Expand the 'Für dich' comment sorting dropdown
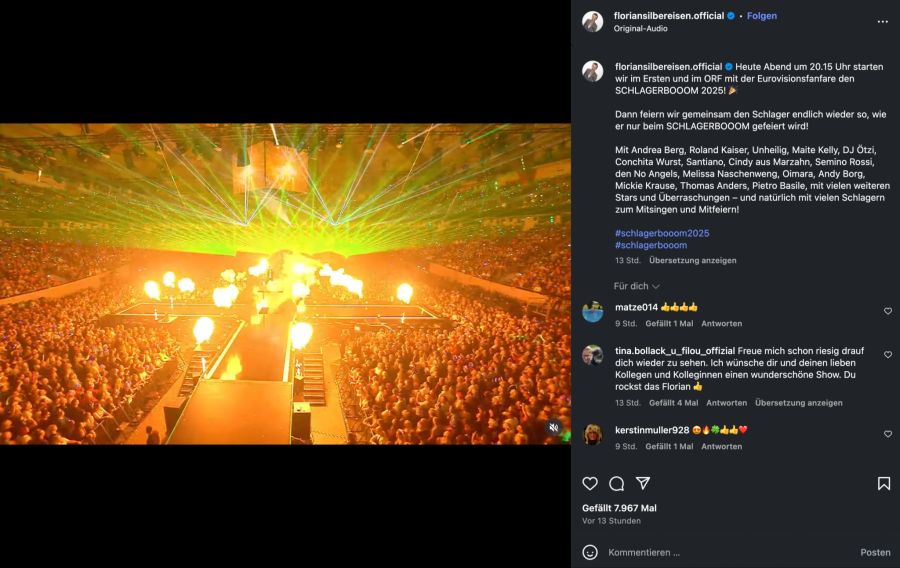 637,286
